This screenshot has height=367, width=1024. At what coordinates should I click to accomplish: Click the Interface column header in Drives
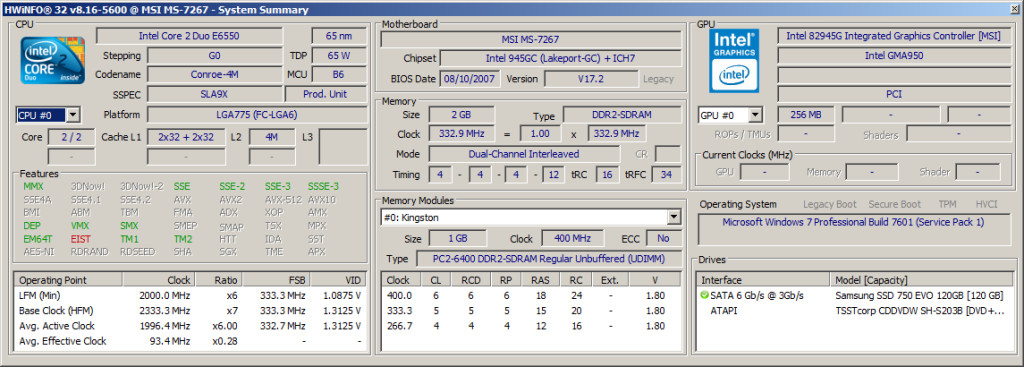coord(763,280)
